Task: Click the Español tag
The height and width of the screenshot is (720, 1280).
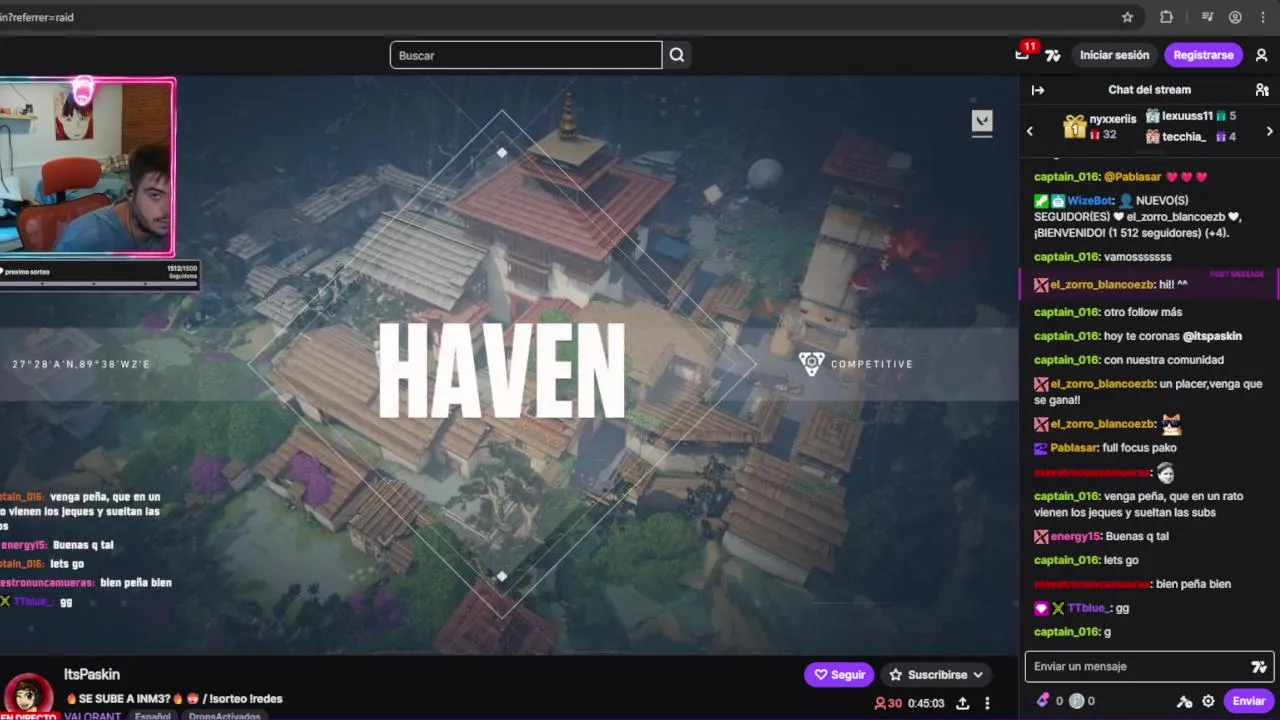Action: click(x=152, y=716)
